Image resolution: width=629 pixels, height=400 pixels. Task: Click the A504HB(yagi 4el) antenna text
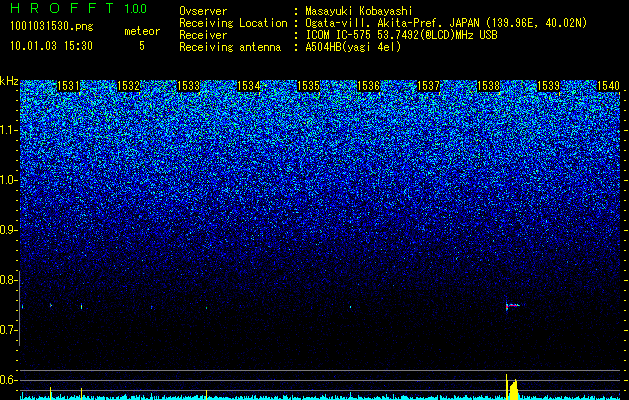click(353, 47)
